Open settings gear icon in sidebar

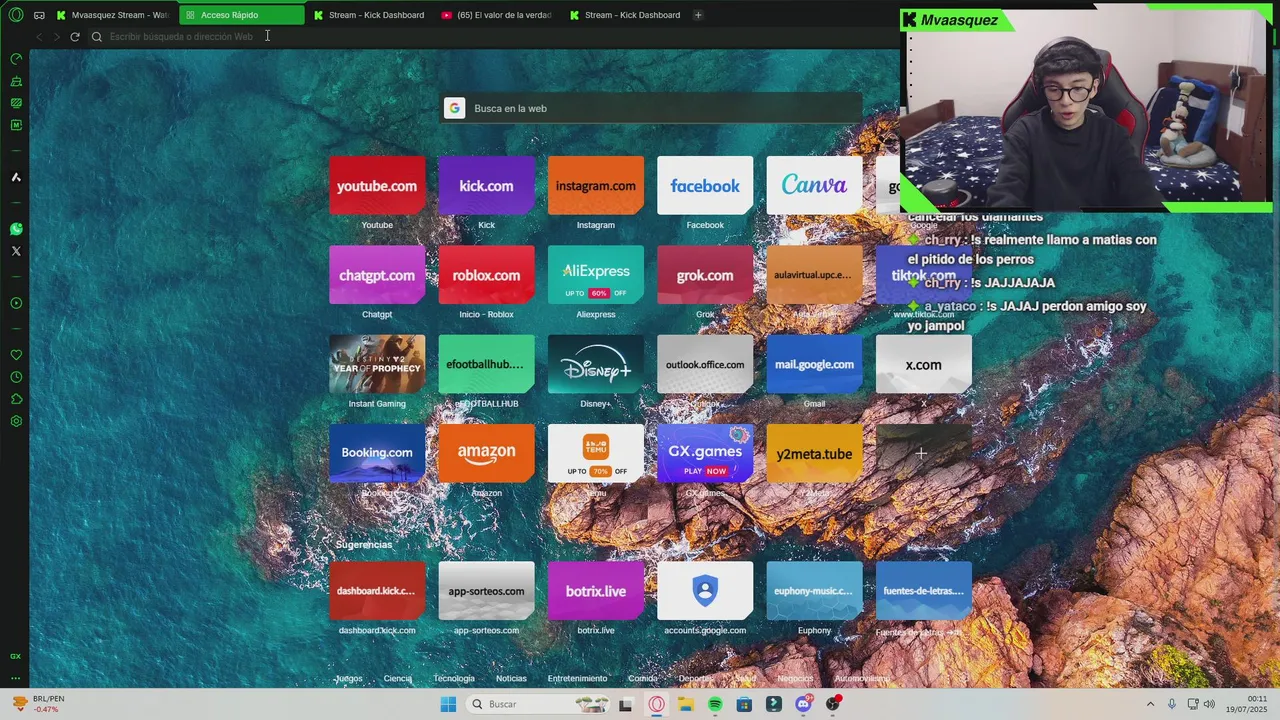click(16, 421)
